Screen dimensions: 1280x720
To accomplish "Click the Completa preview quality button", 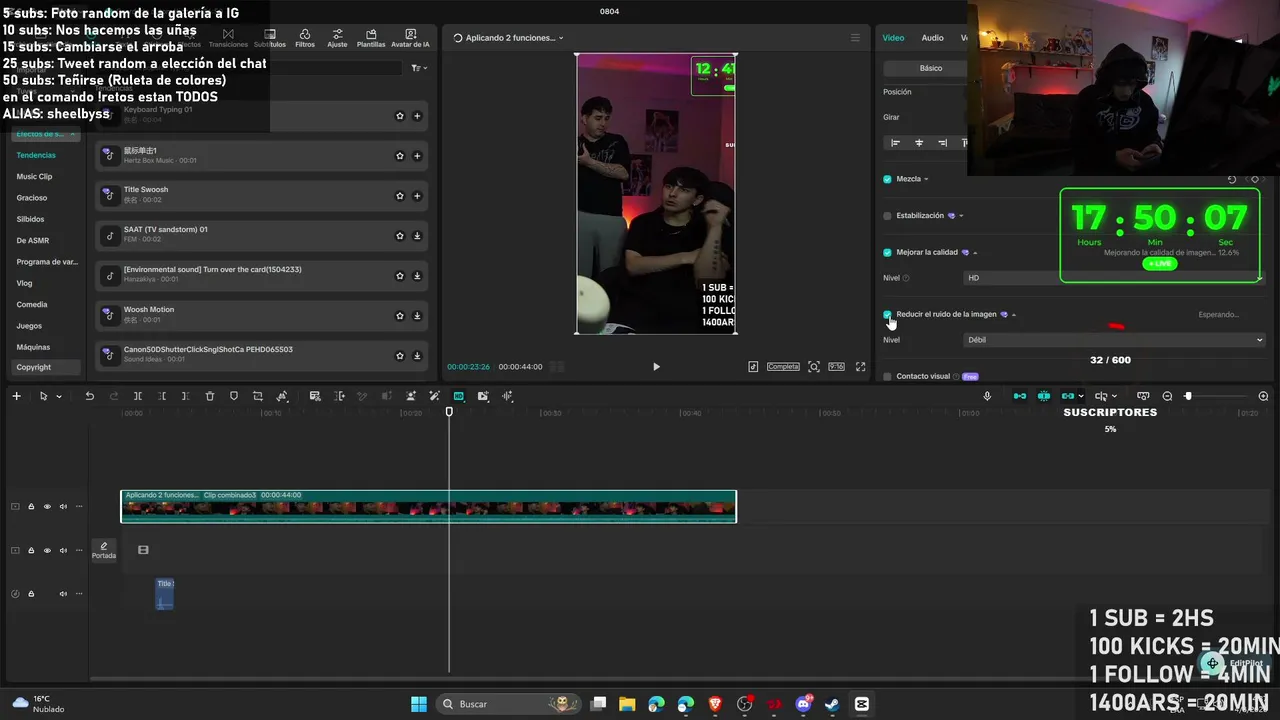I will tap(783, 367).
